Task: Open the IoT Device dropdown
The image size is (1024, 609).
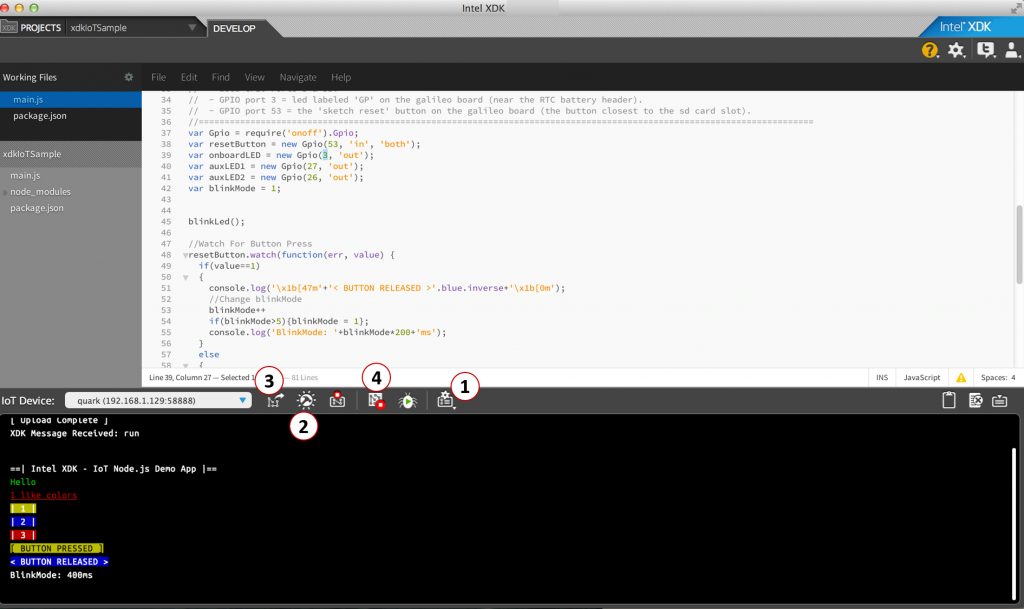Action: point(158,401)
